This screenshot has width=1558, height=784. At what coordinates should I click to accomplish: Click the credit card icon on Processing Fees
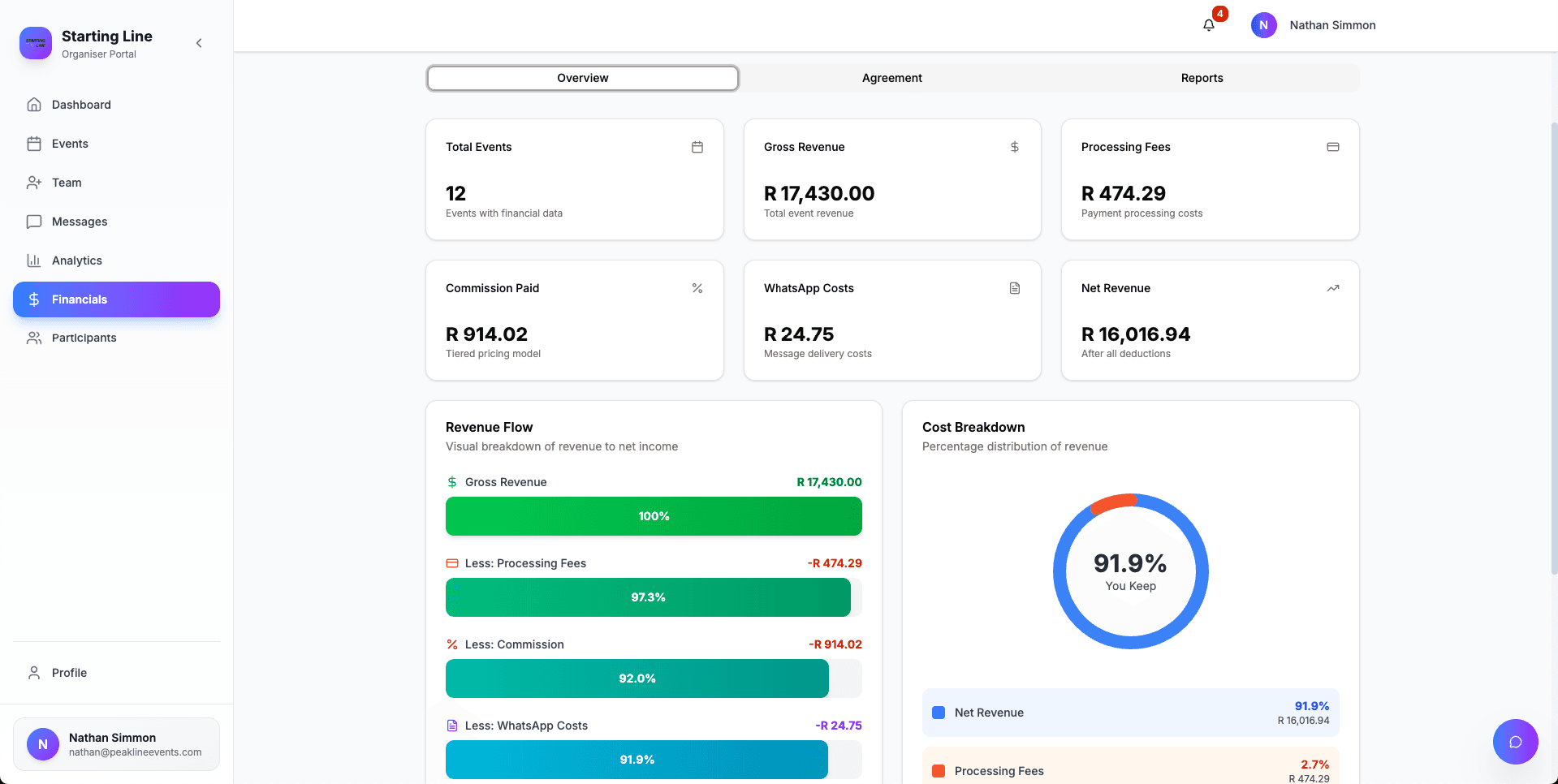pyautogui.click(x=1332, y=147)
